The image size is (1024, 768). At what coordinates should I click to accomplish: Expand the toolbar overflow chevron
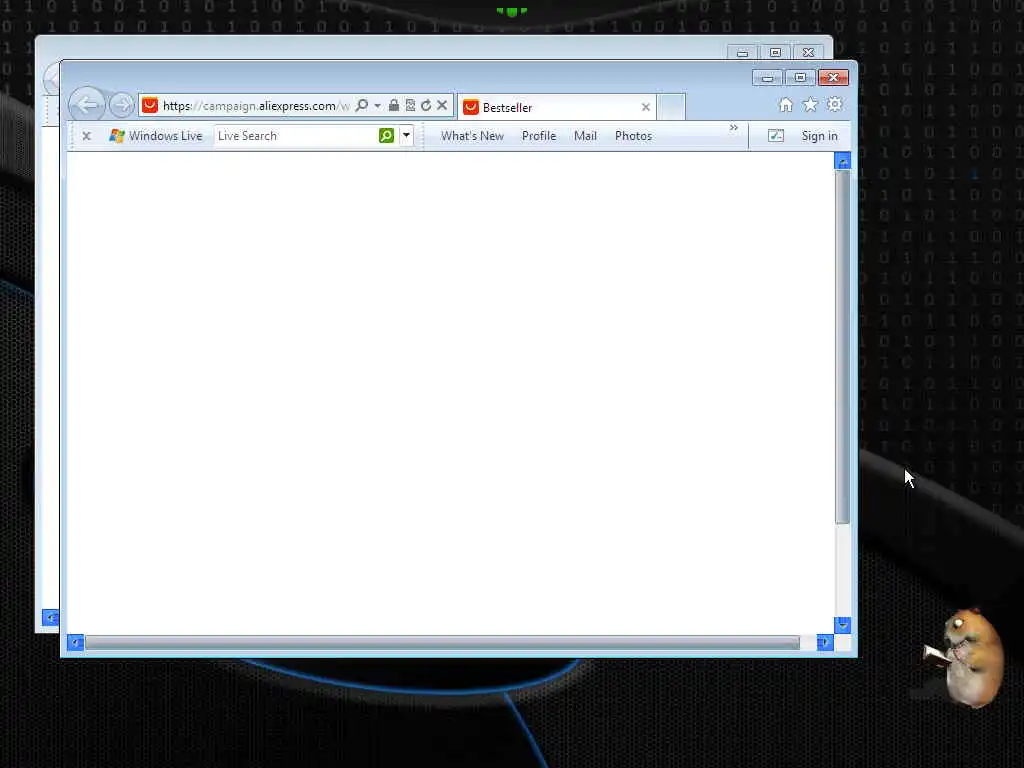(733, 127)
